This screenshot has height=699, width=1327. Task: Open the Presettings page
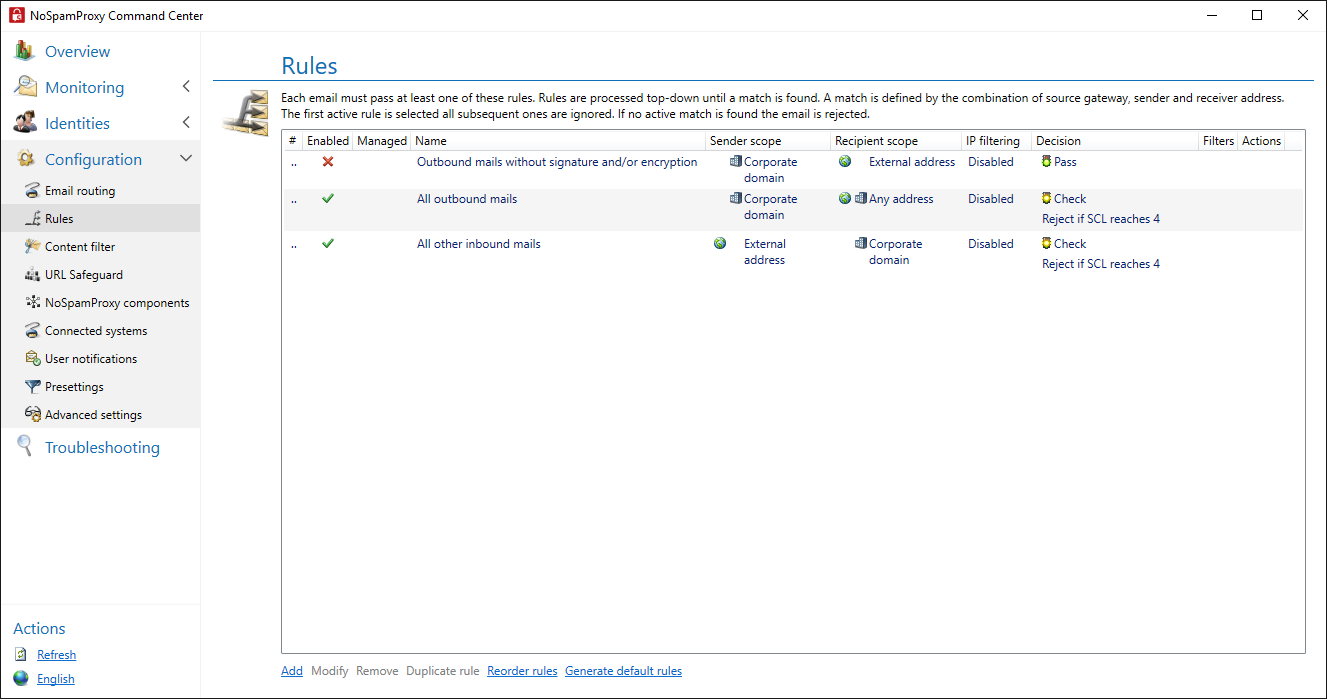74,386
